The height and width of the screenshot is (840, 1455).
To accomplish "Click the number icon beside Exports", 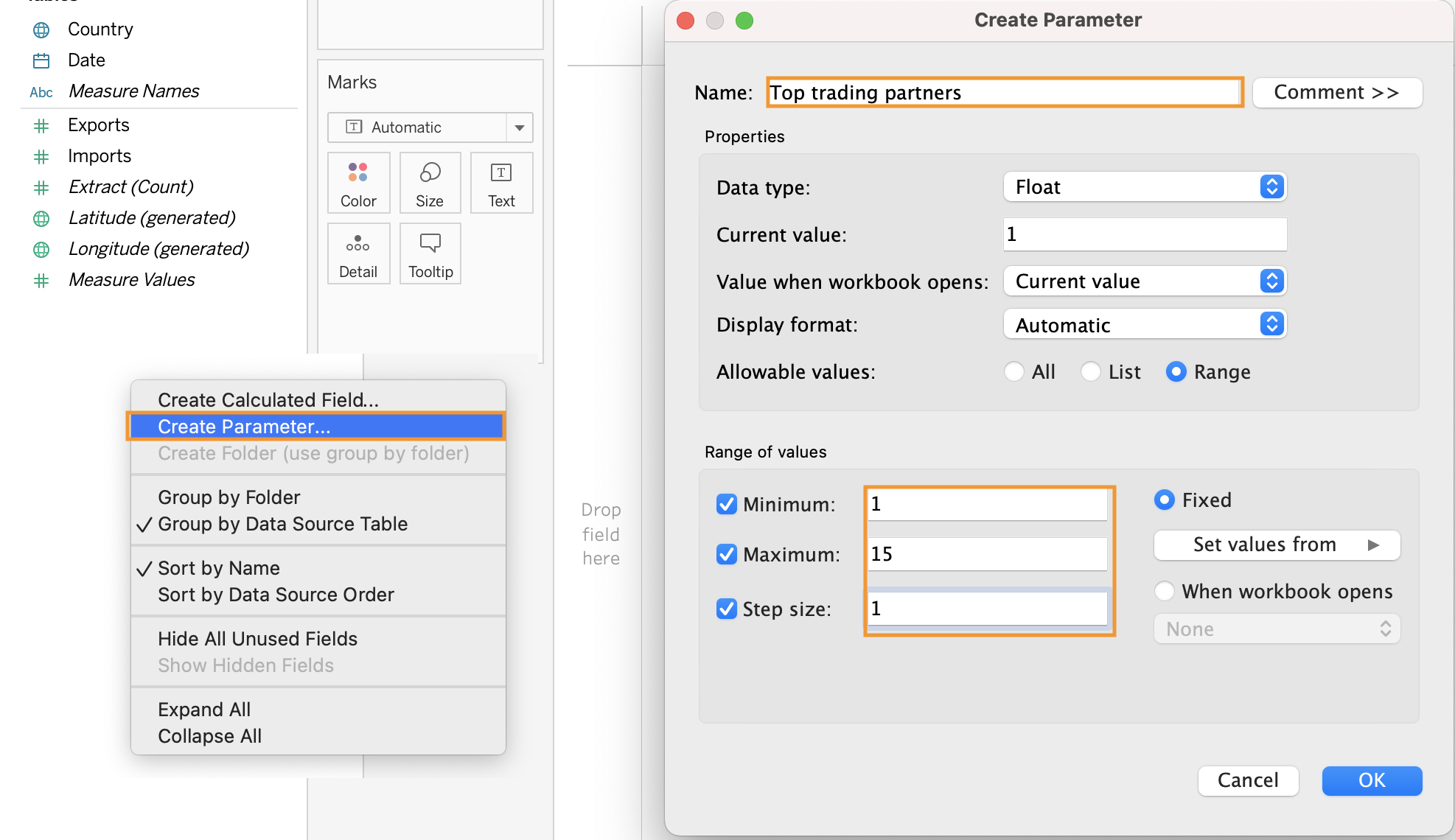I will click(41, 126).
